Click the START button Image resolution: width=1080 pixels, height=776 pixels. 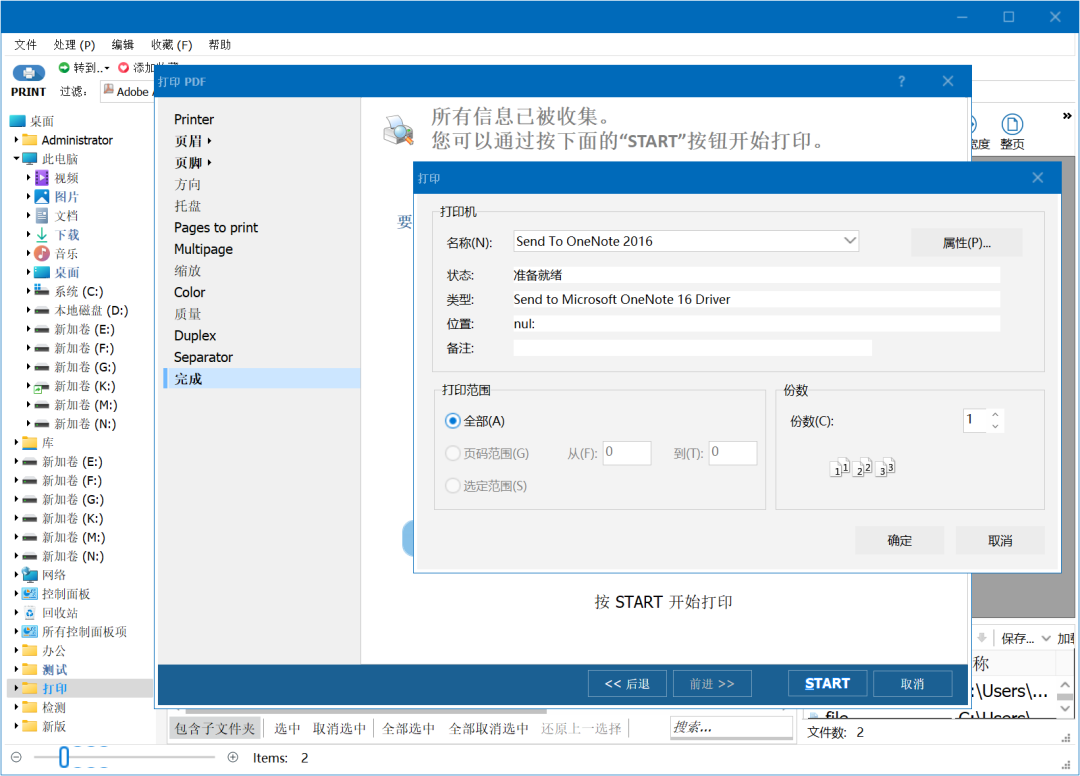coord(827,684)
